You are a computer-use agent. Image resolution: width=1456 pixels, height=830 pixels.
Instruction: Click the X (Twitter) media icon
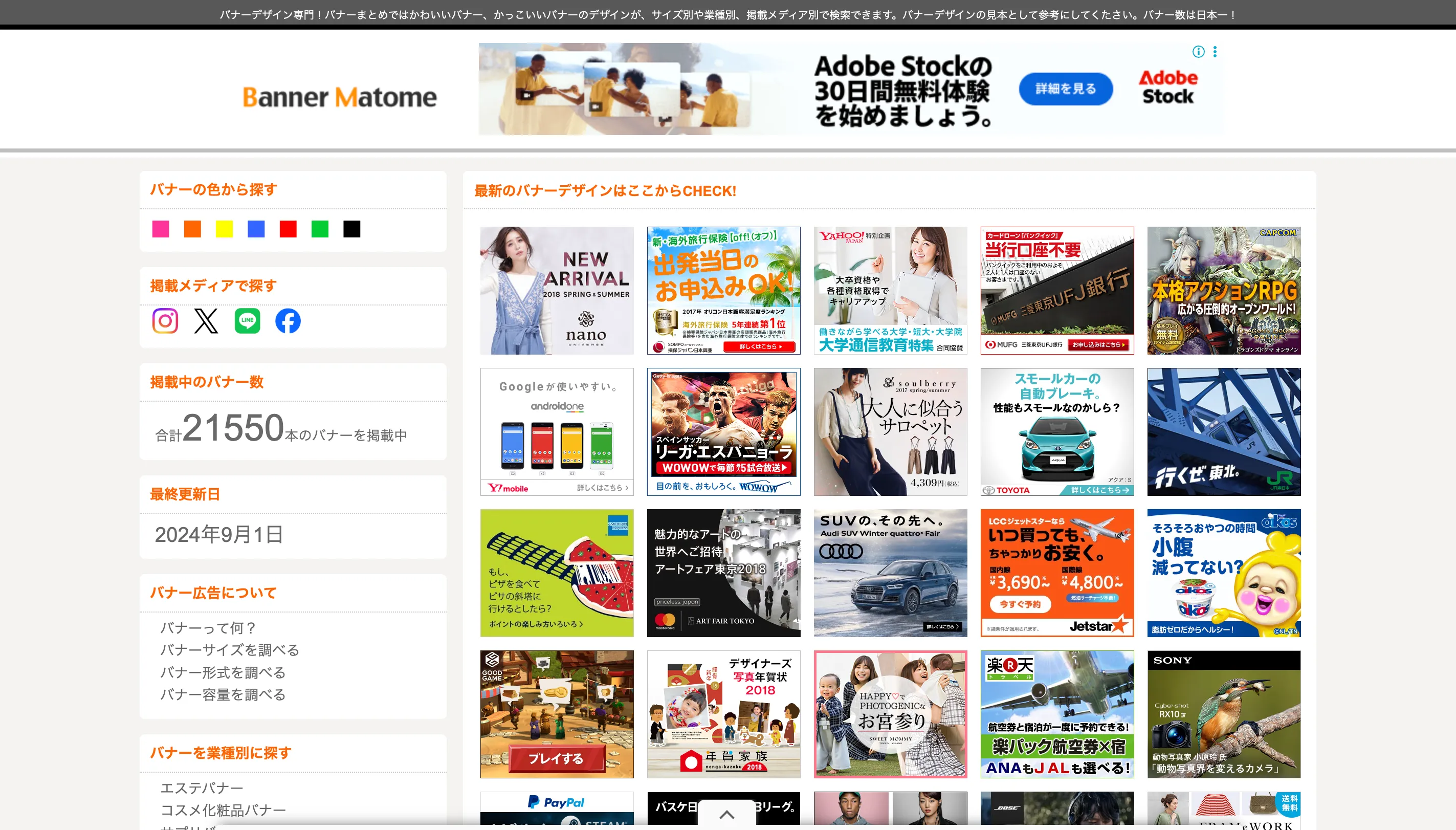tap(206, 321)
